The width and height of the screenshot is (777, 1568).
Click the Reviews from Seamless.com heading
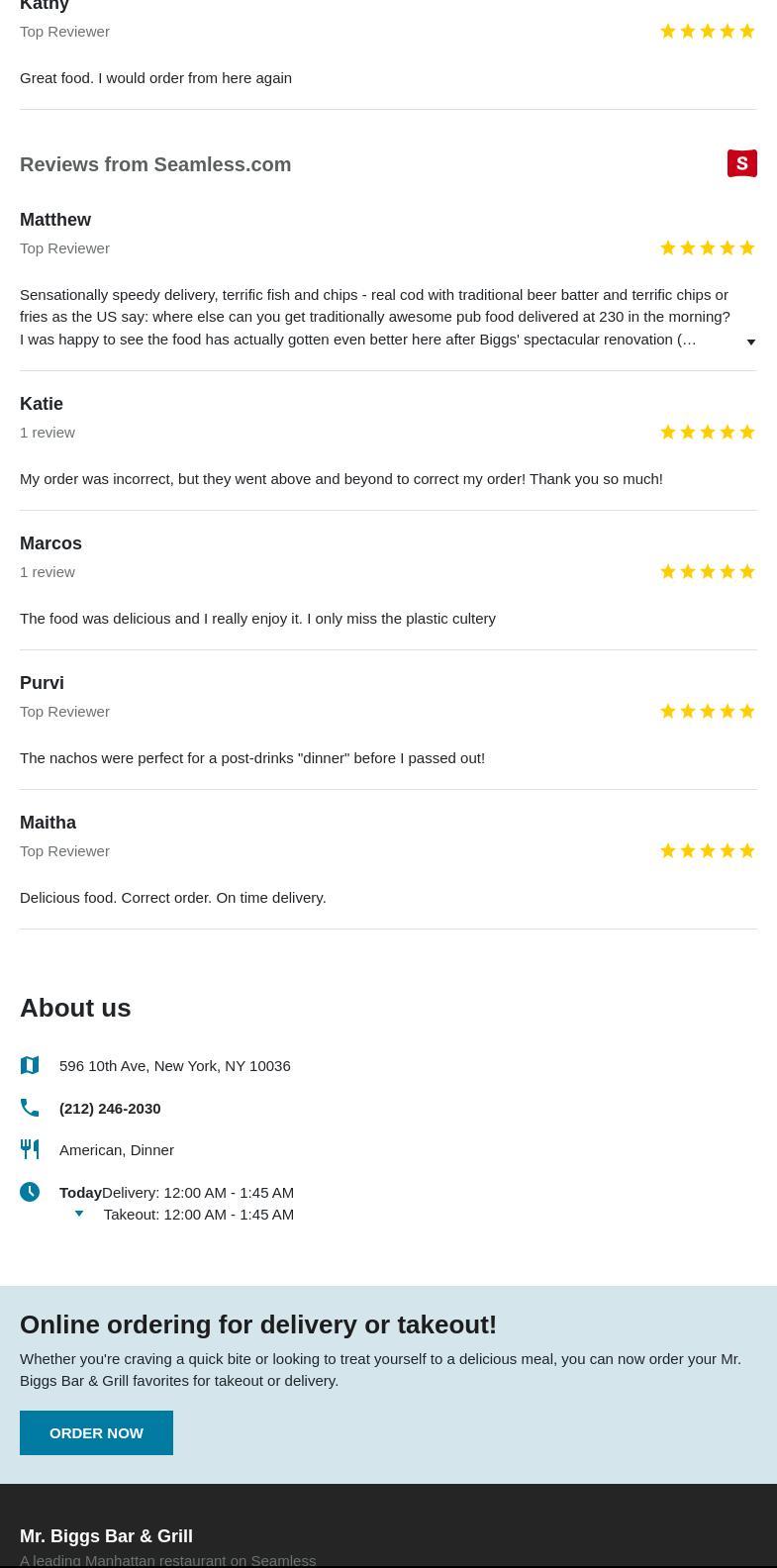click(x=155, y=164)
